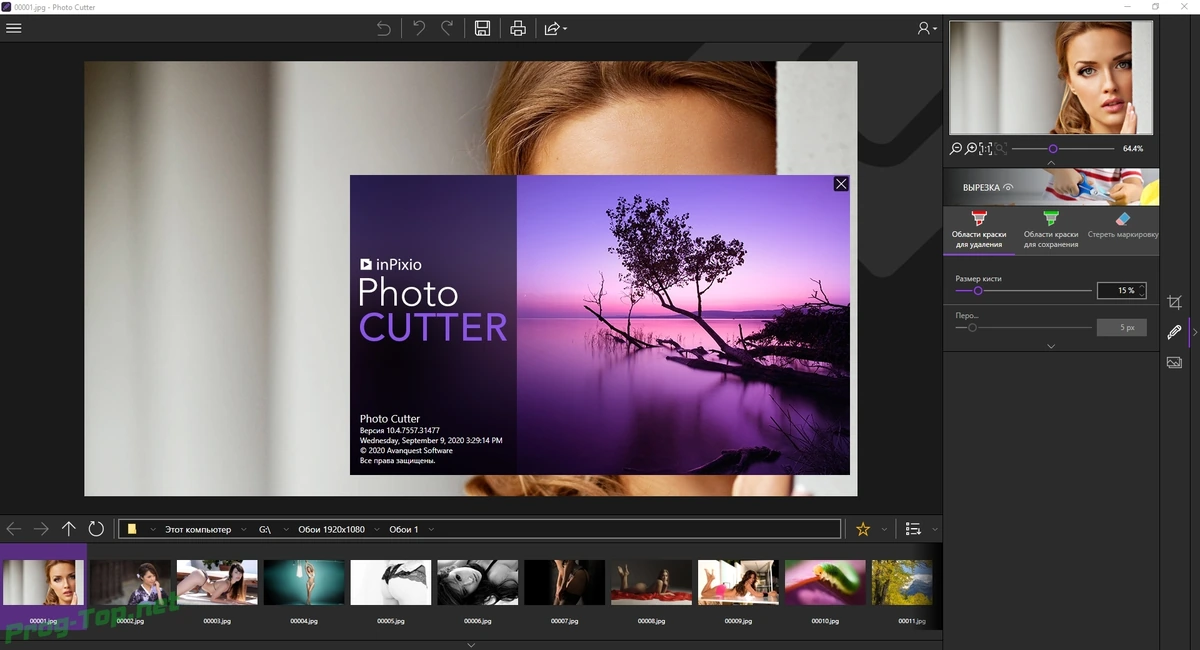
Task: Click the Print icon
Action: point(518,28)
